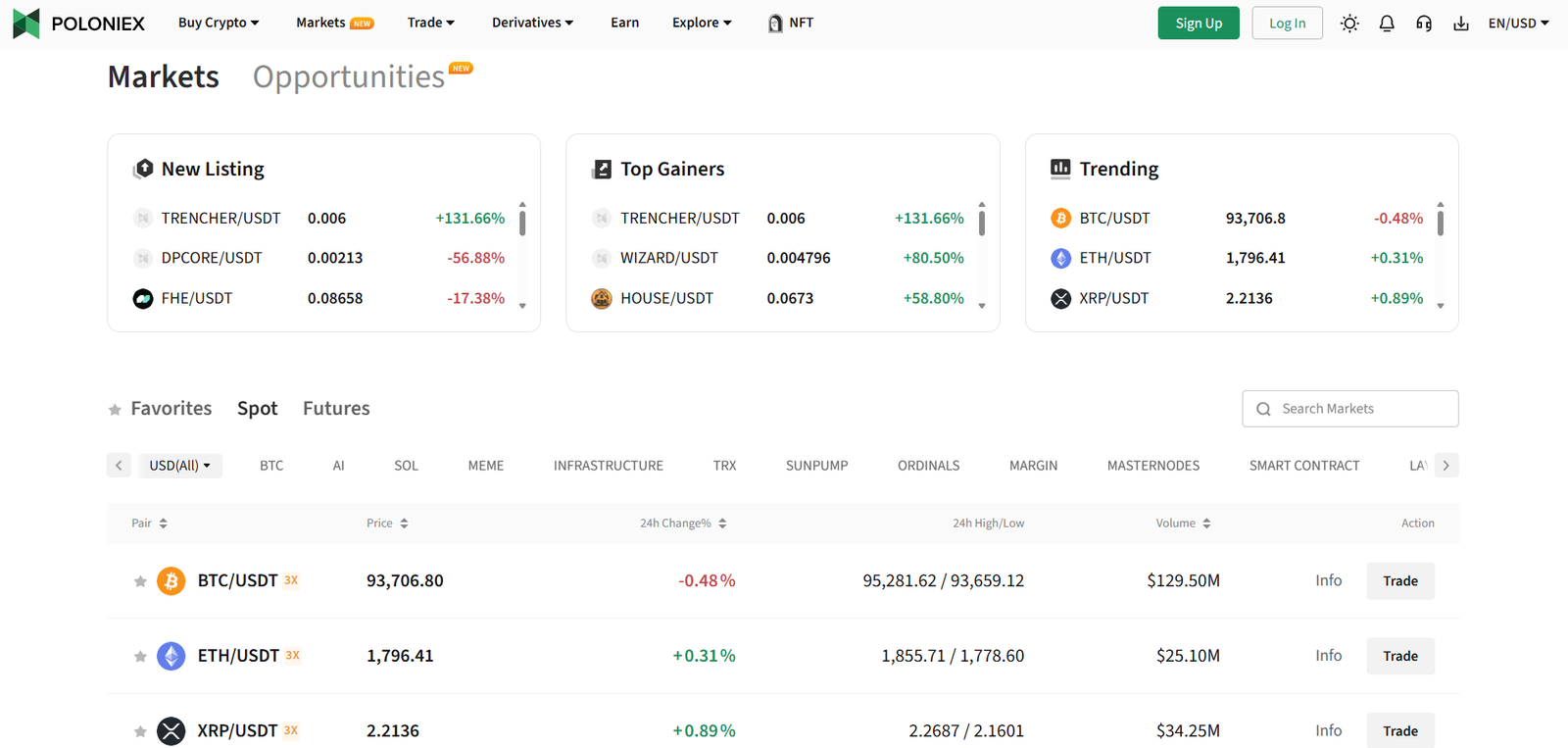Click Bitcoin icon in Trending card
The height and width of the screenshot is (748, 1568).
point(1060,218)
